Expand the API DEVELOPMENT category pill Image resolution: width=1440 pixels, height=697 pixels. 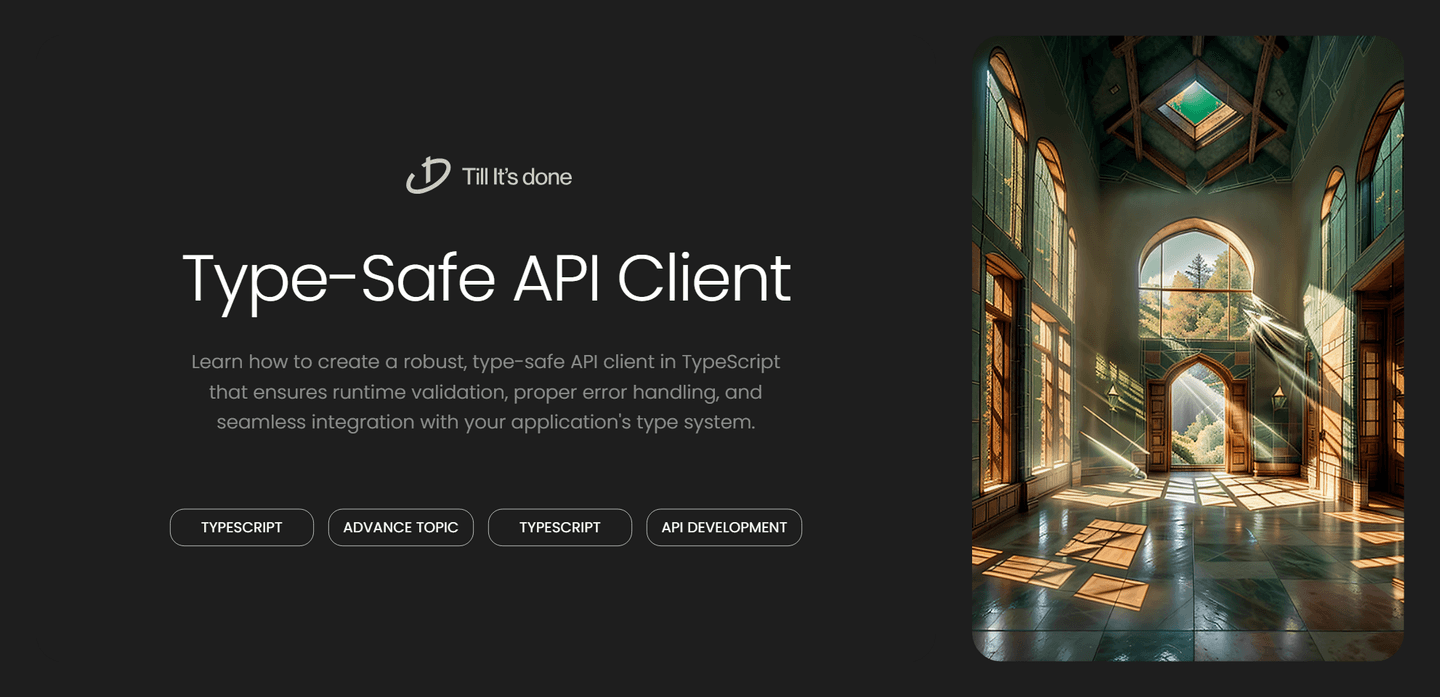pyautogui.click(x=723, y=527)
